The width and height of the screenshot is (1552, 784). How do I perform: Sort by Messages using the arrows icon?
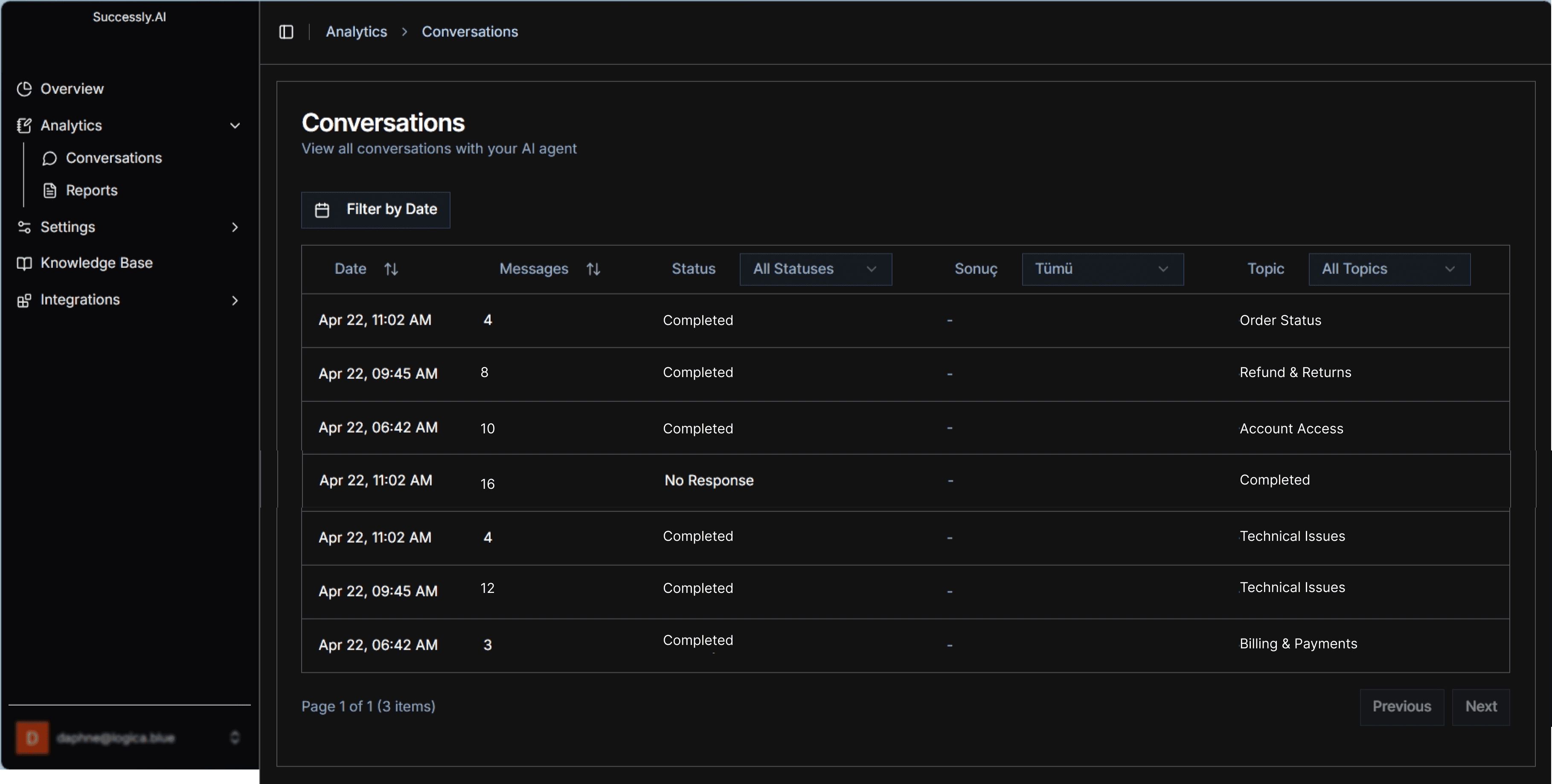pyautogui.click(x=593, y=269)
